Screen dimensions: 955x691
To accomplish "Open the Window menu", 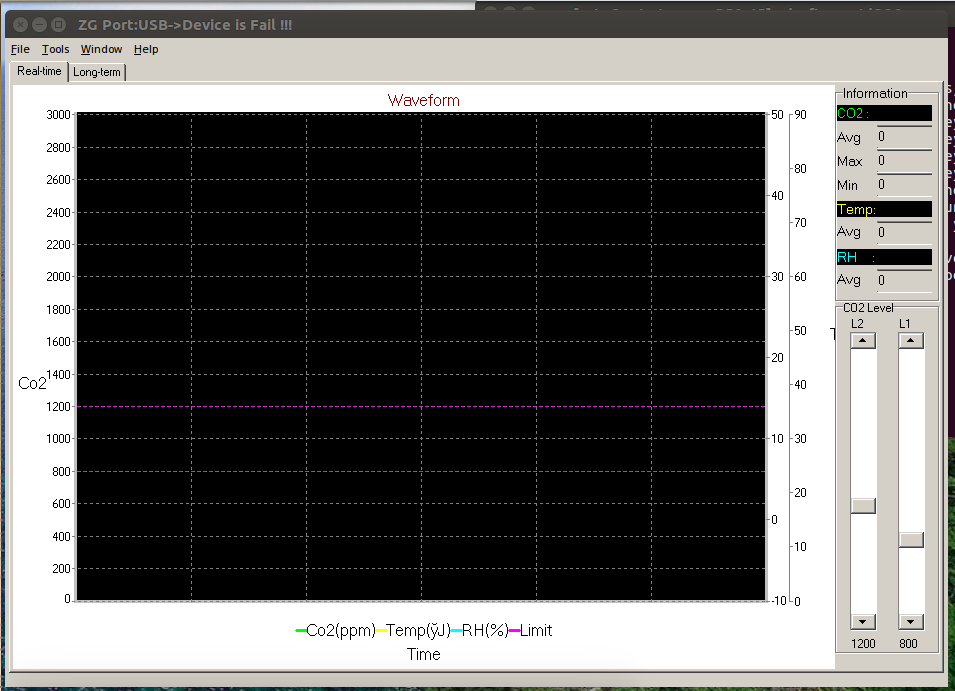I will (x=101, y=49).
